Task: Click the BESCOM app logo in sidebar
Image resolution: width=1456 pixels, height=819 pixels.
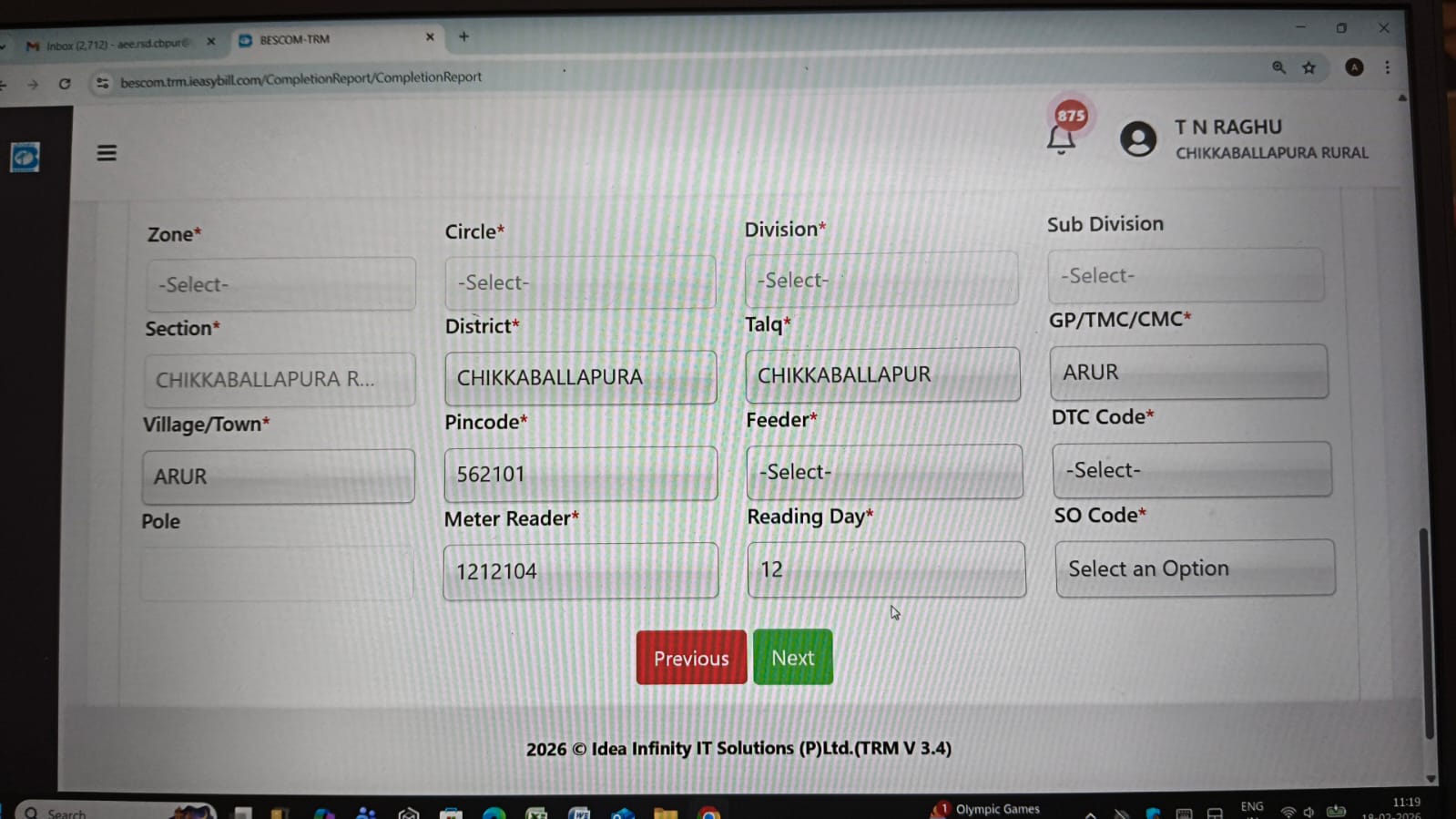Action: (x=25, y=158)
